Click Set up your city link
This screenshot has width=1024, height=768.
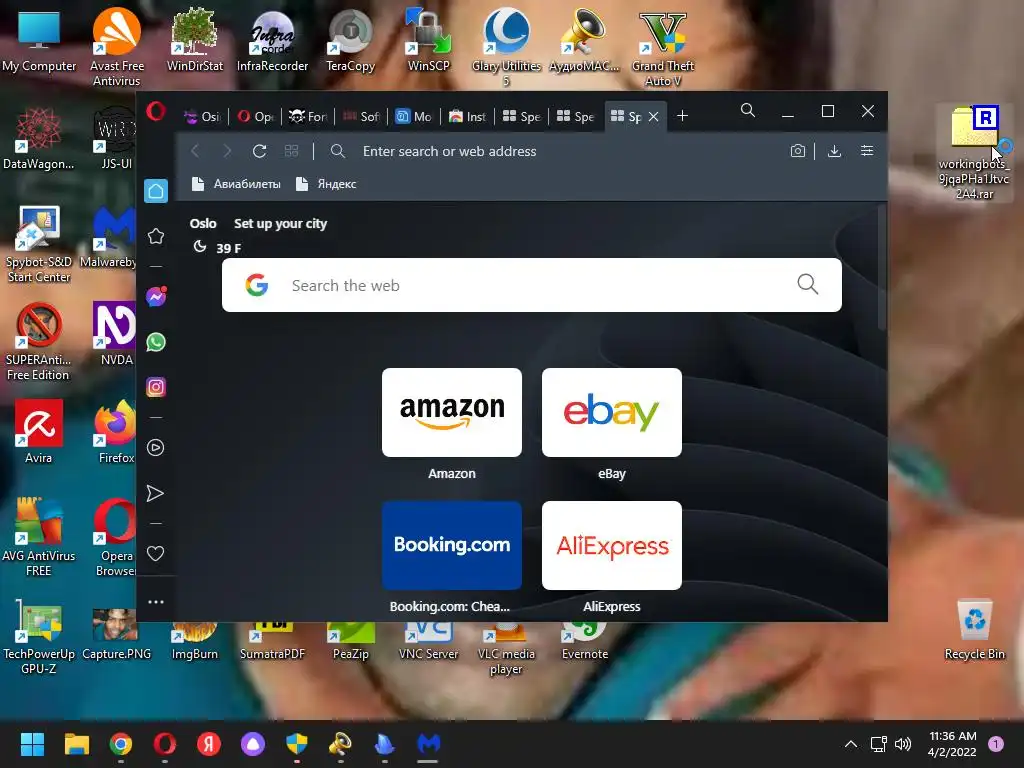point(280,223)
